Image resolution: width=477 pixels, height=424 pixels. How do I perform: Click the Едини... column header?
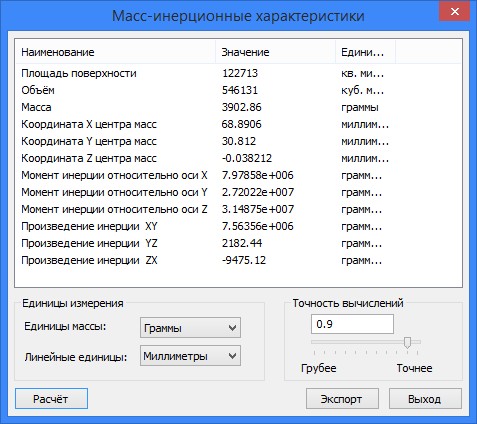coord(365,52)
